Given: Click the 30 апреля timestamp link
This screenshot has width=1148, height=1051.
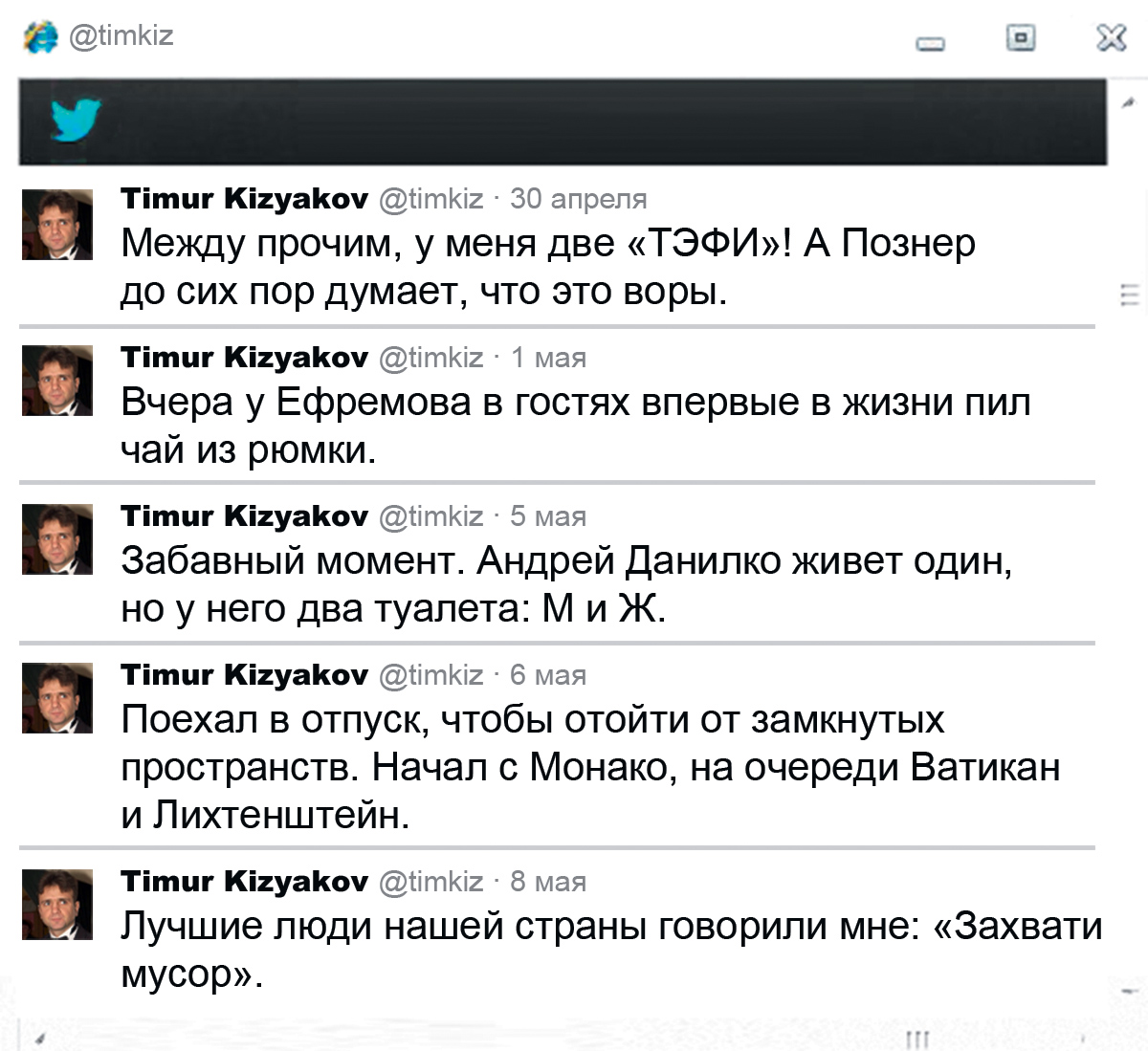Looking at the screenshot, I should pyautogui.click(x=579, y=199).
